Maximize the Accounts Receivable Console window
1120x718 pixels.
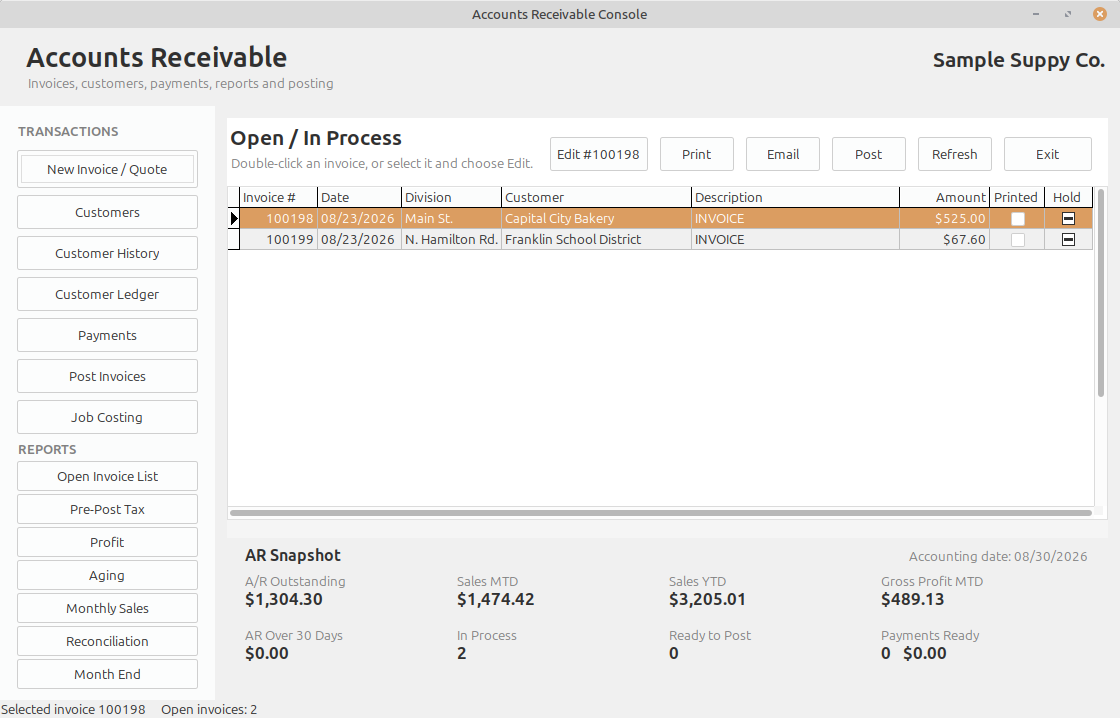pyautogui.click(x=1068, y=14)
